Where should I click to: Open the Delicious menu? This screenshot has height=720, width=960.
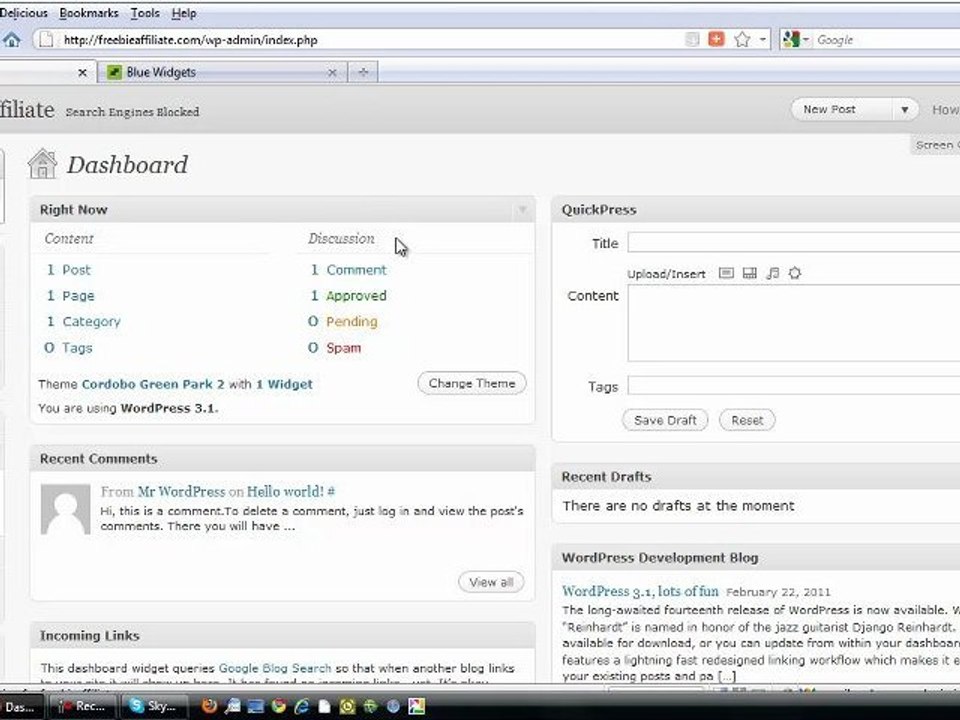[x=23, y=13]
